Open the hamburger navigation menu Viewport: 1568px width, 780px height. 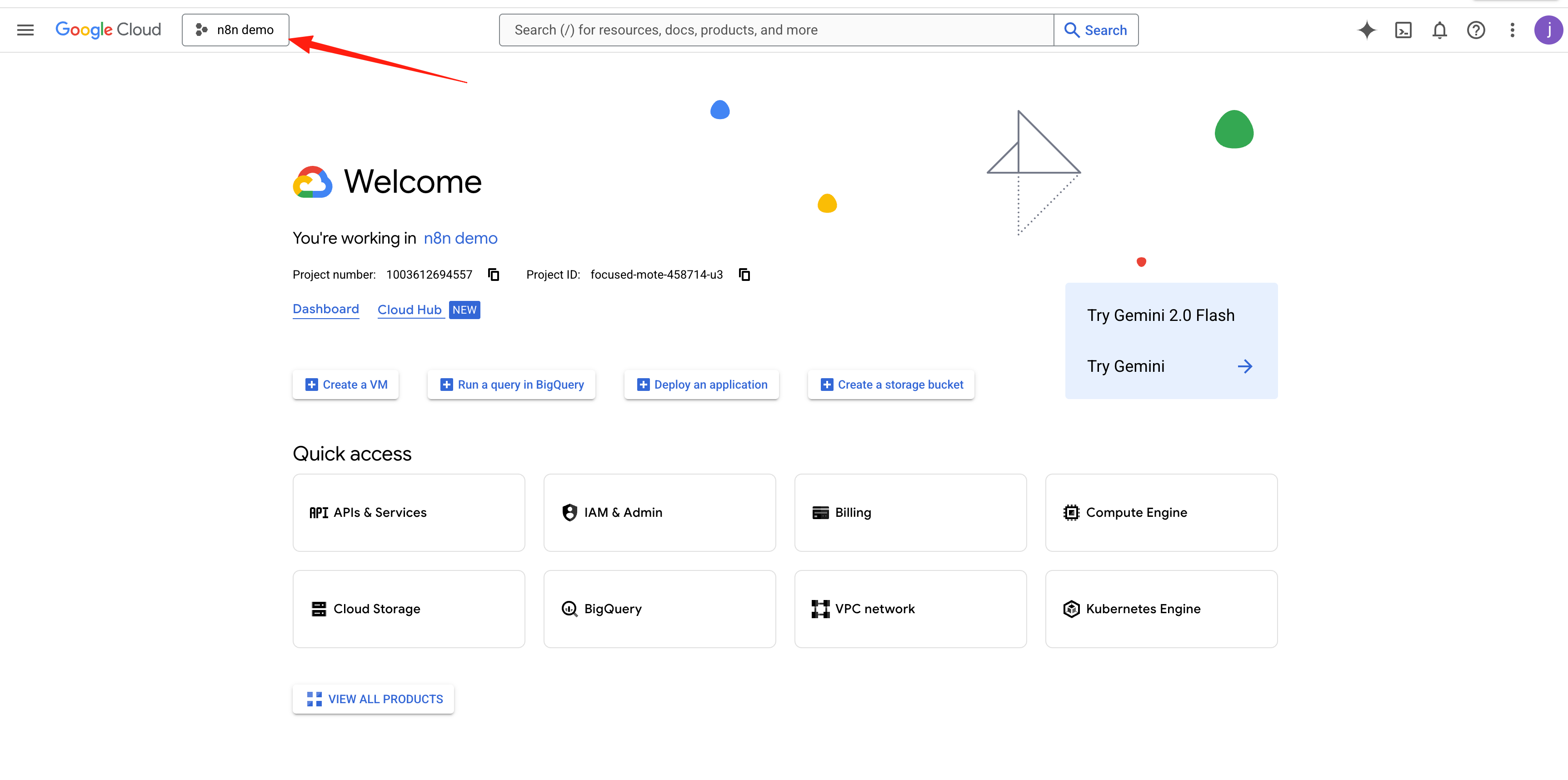(25, 30)
